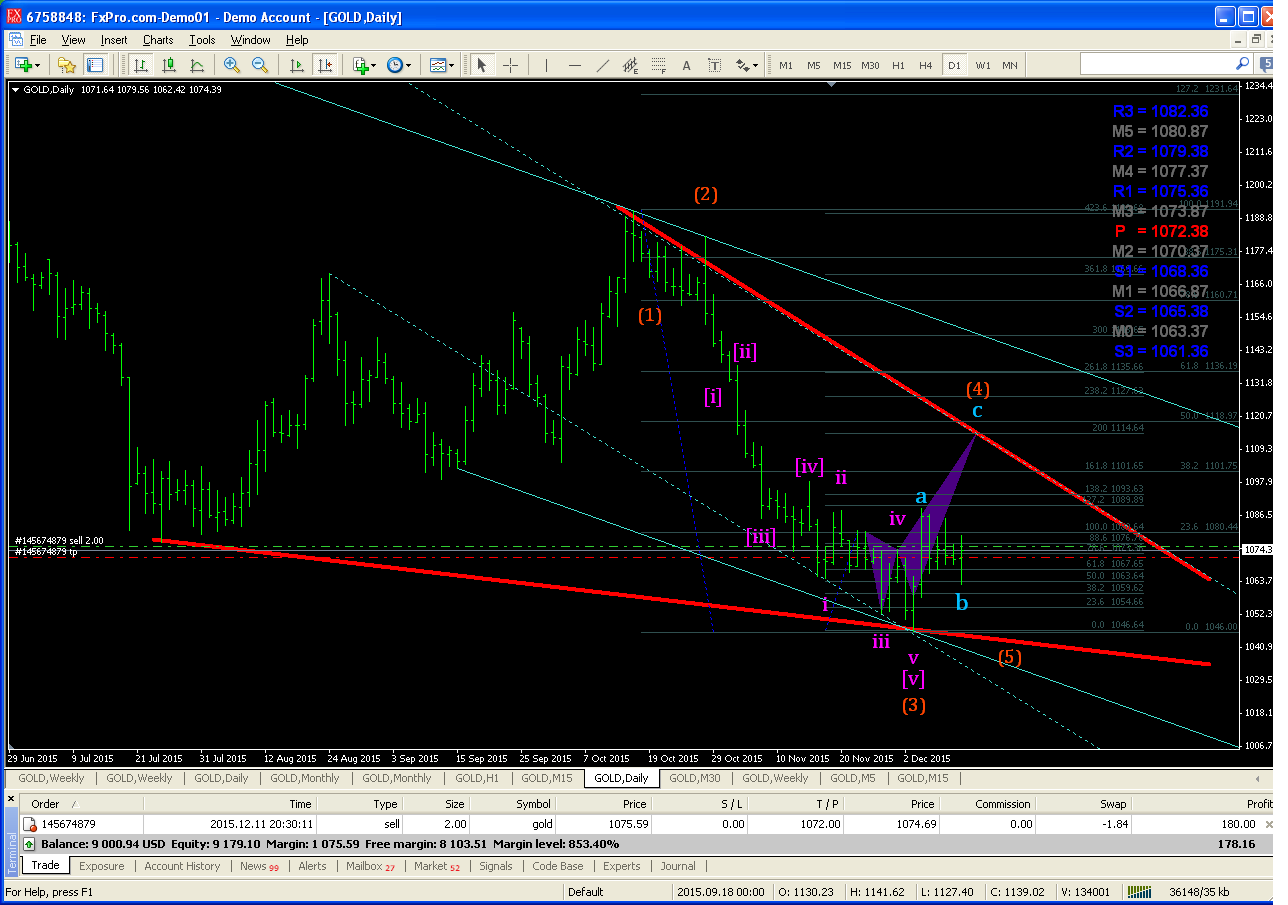The width and height of the screenshot is (1288, 905).
Task: Open the GOLD,H1 chart tab
Action: pyautogui.click(x=477, y=778)
